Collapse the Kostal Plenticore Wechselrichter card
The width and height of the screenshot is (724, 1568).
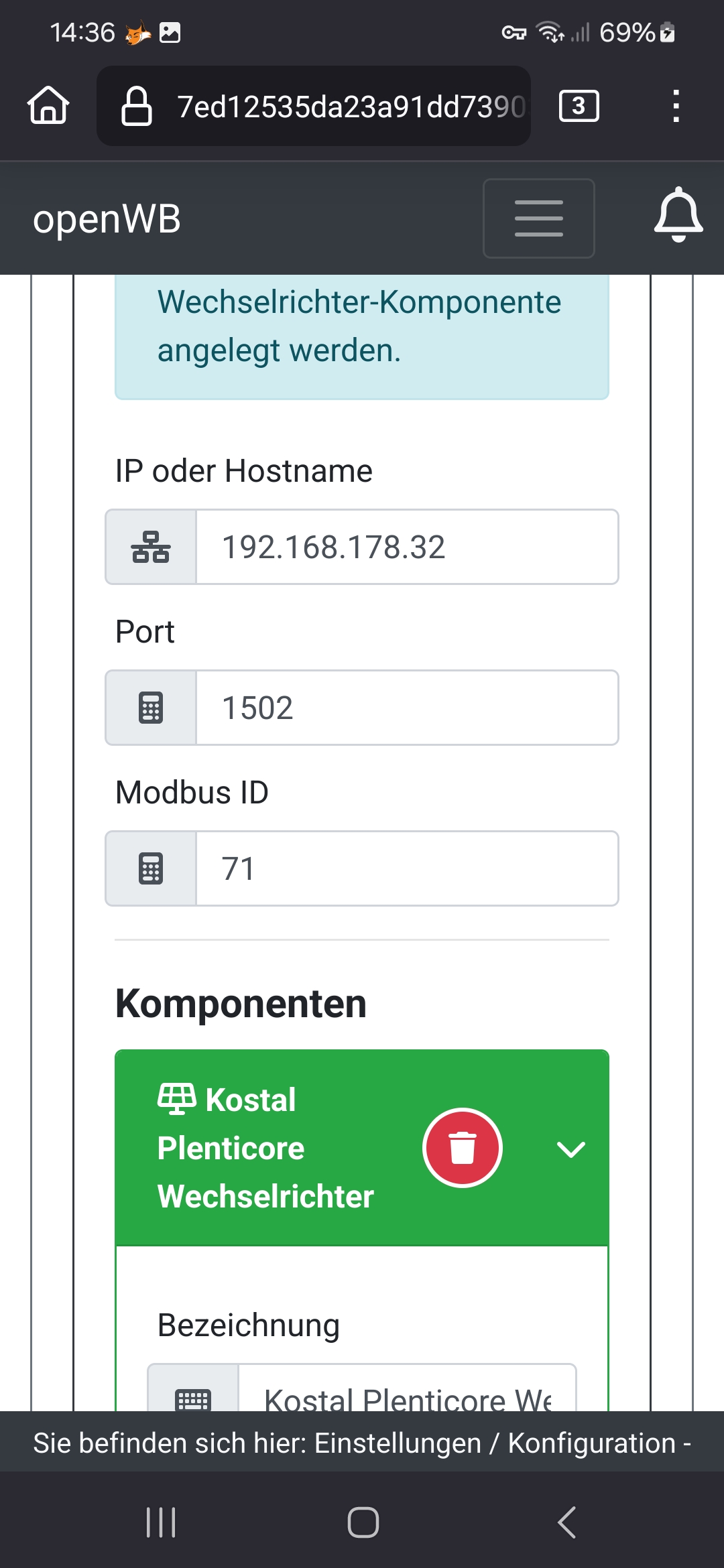point(571,1149)
